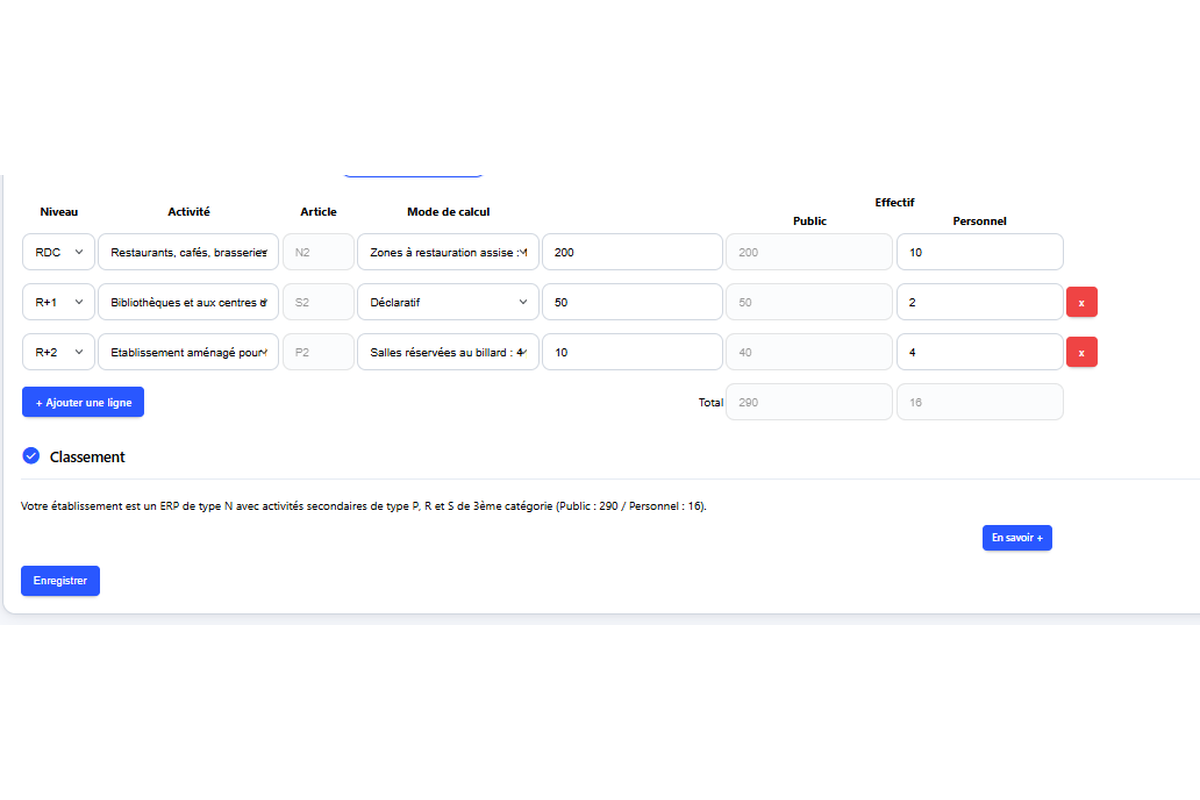
Task: Open the Salles réservées au billard dropdown
Action: tap(448, 352)
